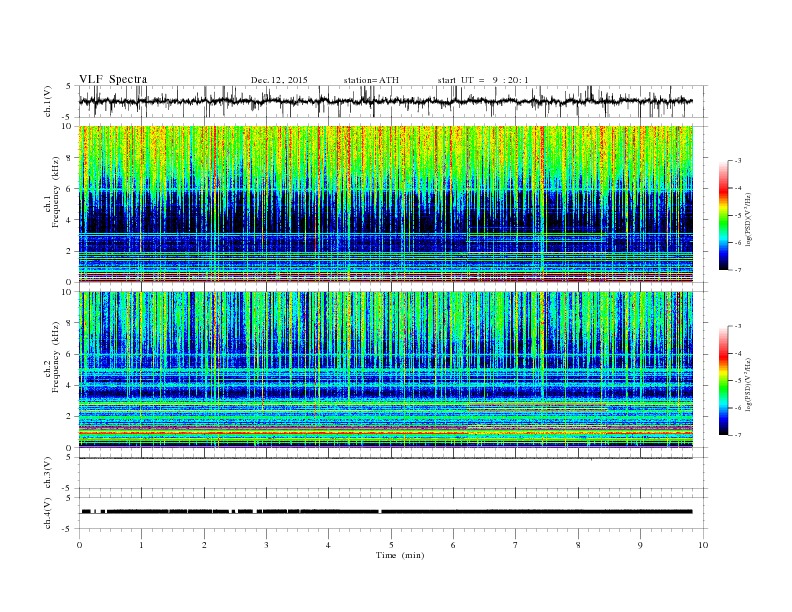Screen dimensions: 792x612
Task: Click the "Time (min)" x-axis label
Action: (x=400, y=555)
